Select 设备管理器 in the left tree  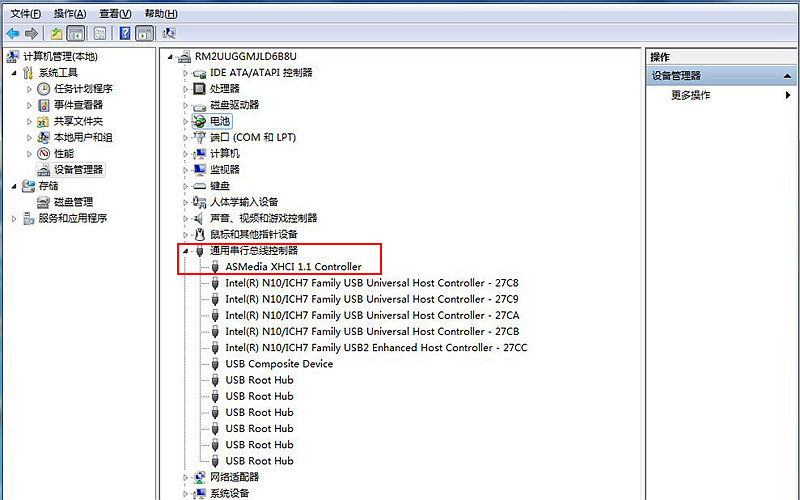pos(79,170)
